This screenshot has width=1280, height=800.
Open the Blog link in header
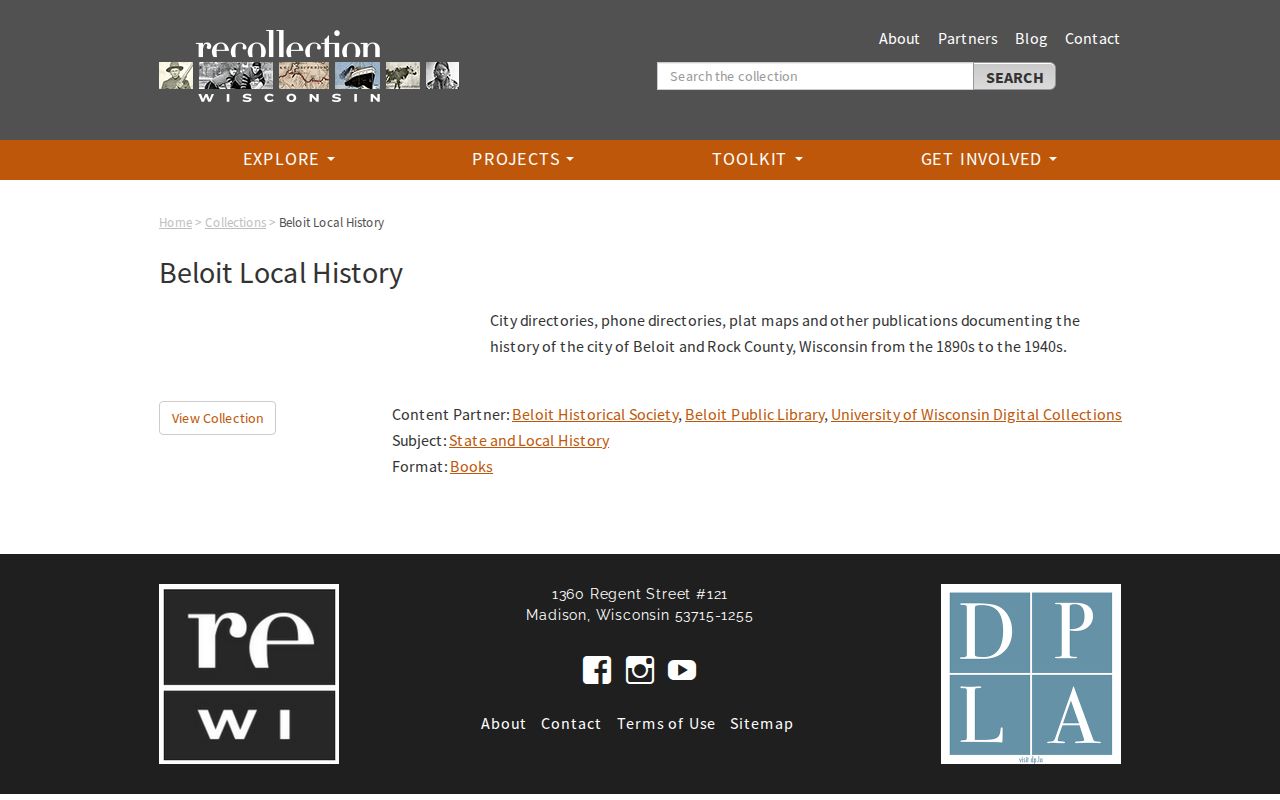(1031, 38)
